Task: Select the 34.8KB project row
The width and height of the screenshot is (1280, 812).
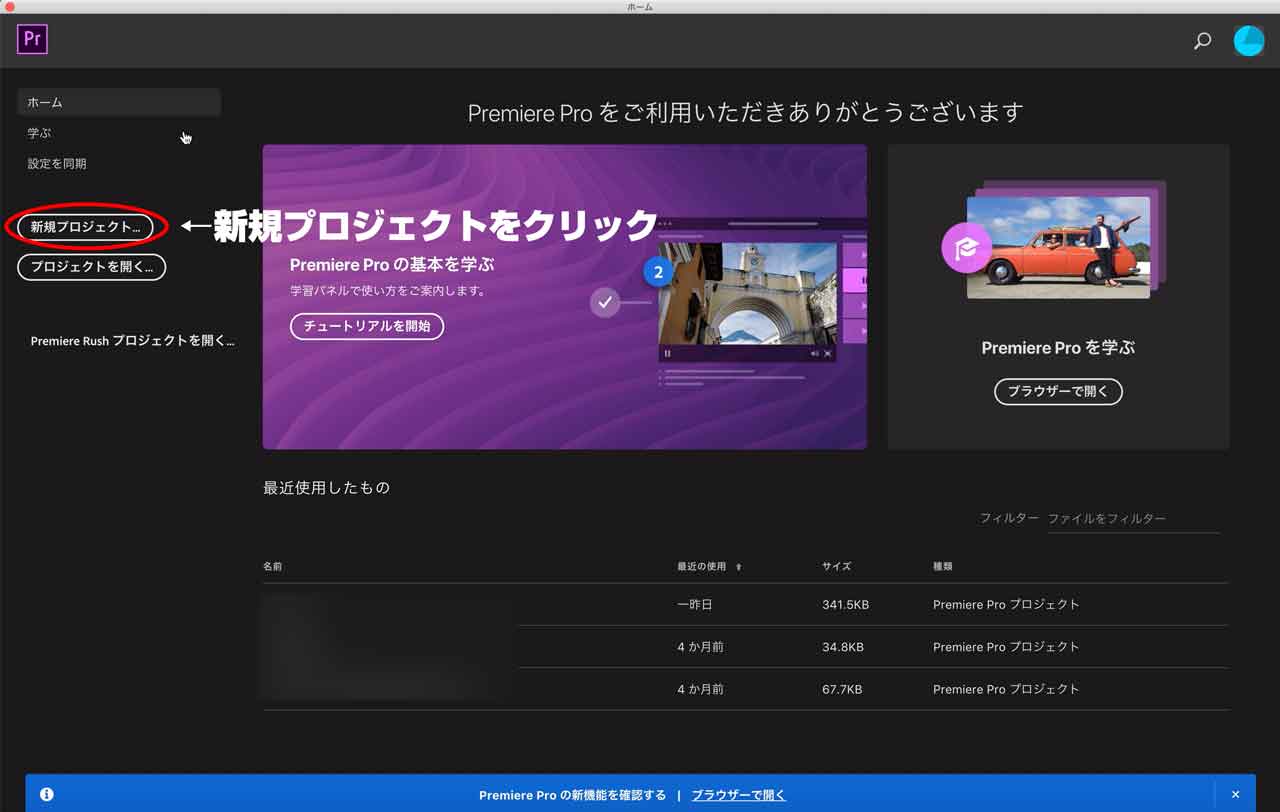Action: click(x=745, y=647)
